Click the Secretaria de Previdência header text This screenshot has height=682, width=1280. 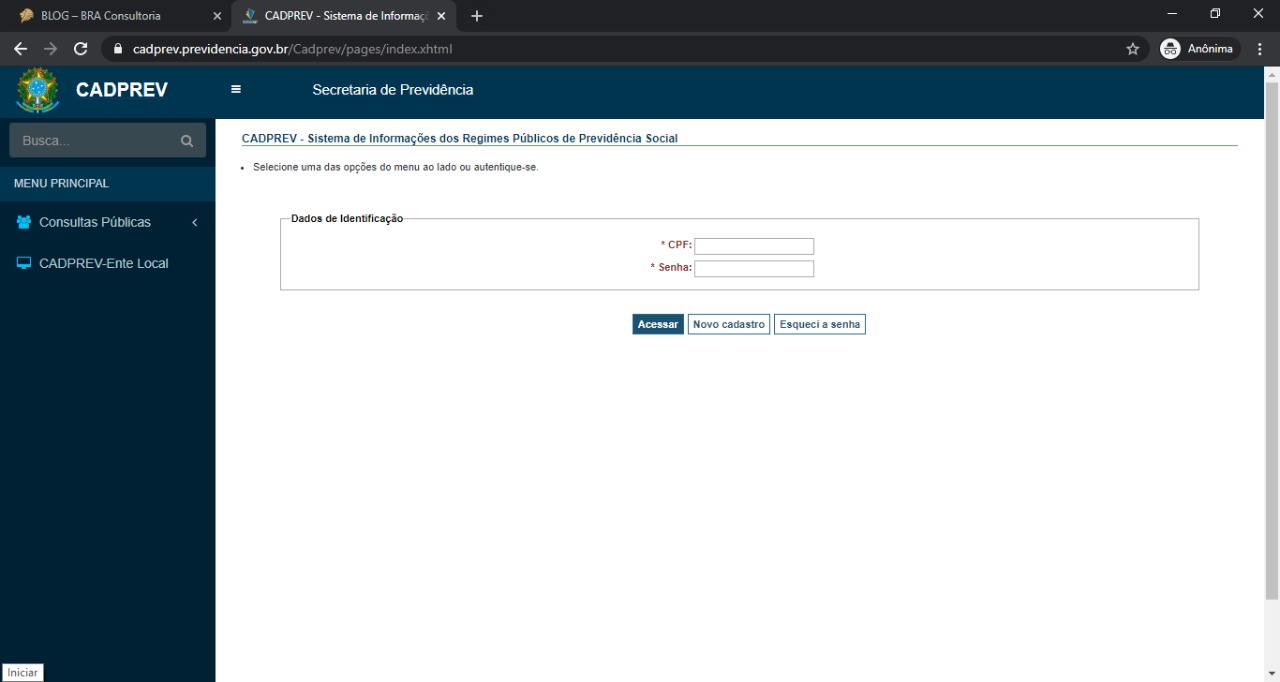pyautogui.click(x=393, y=90)
